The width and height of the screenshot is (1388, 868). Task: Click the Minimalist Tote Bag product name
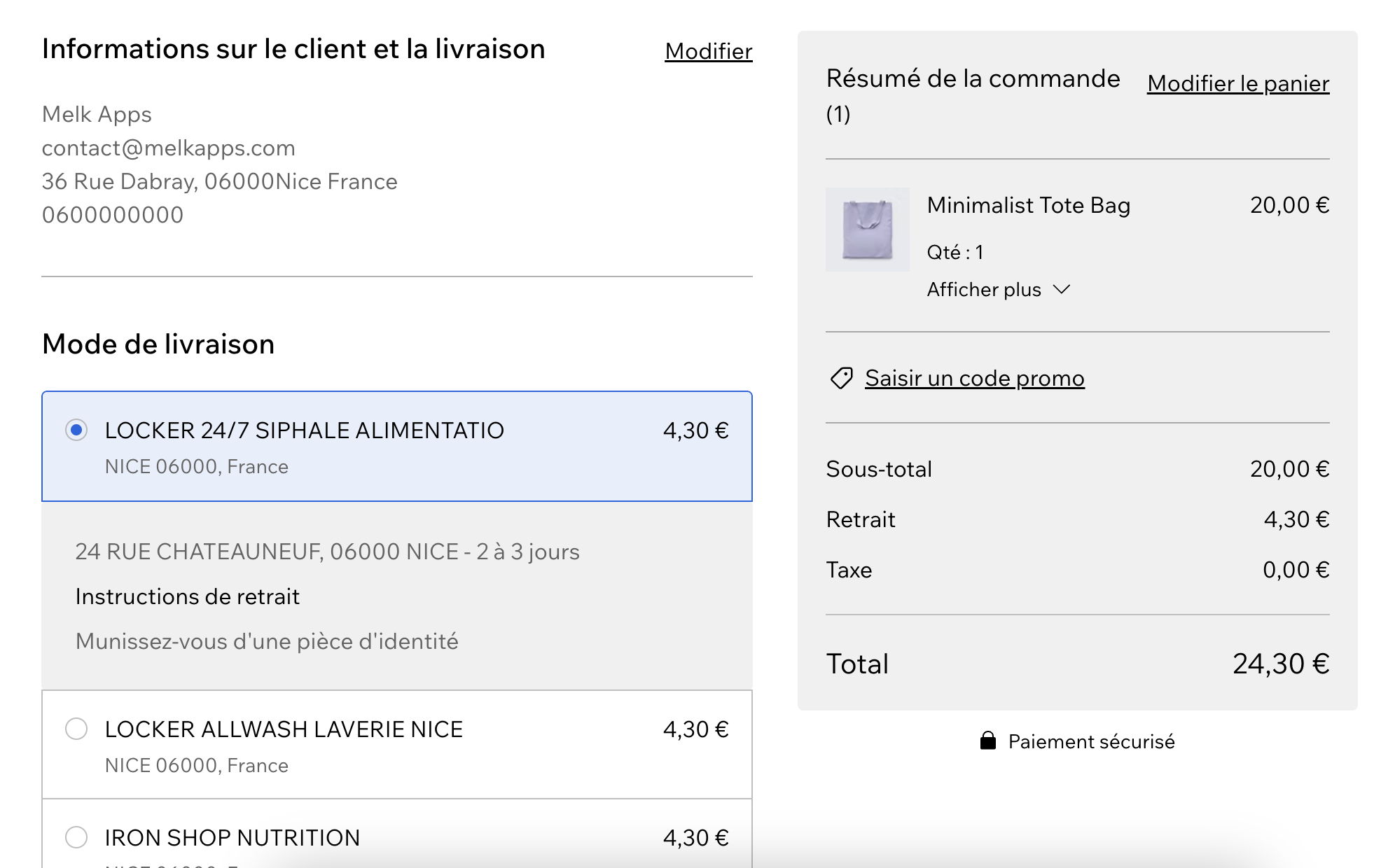coord(1028,205)
